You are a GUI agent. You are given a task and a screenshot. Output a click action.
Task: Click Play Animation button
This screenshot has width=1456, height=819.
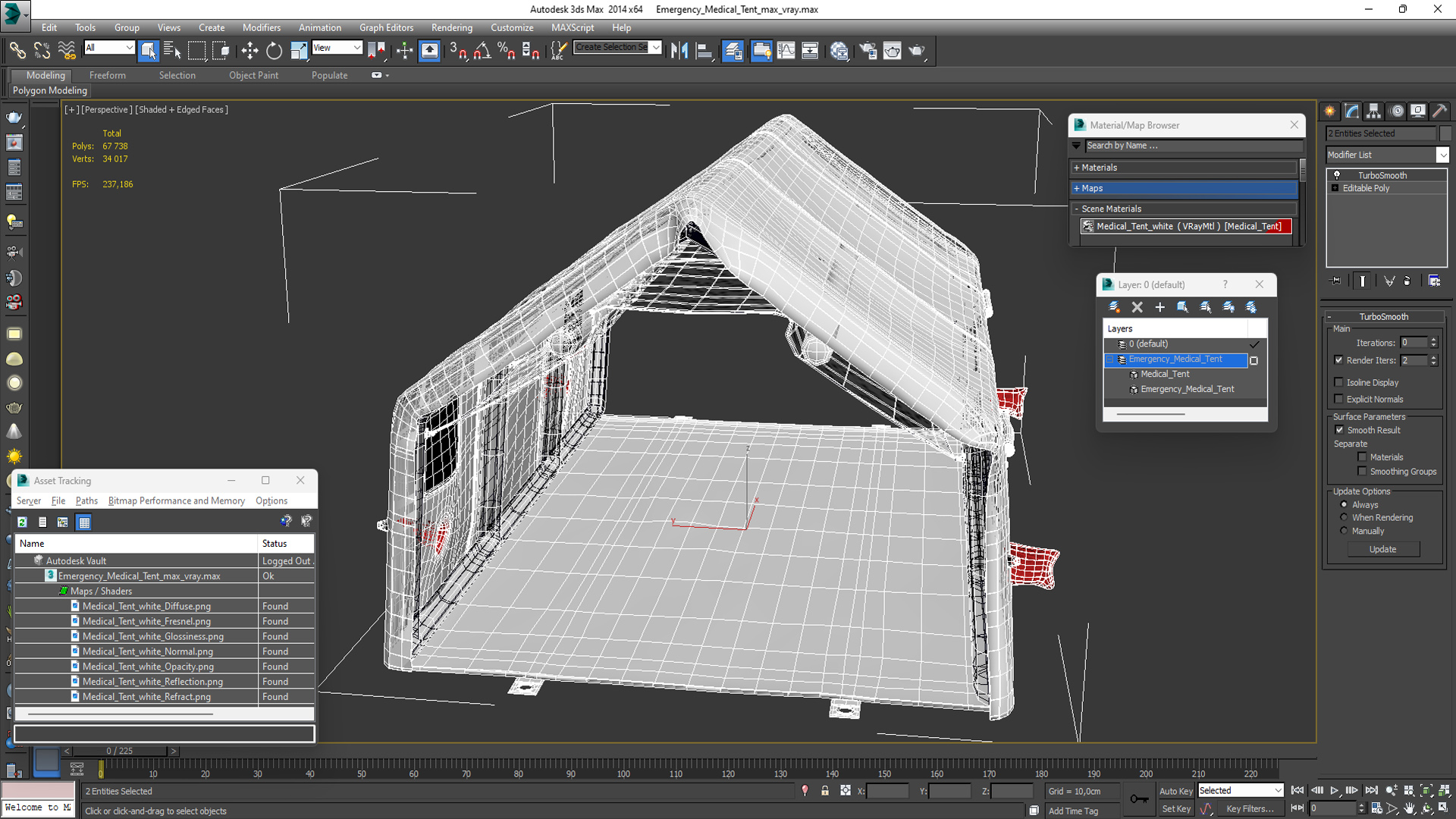pyautogui.click(x=1335, y=790)
